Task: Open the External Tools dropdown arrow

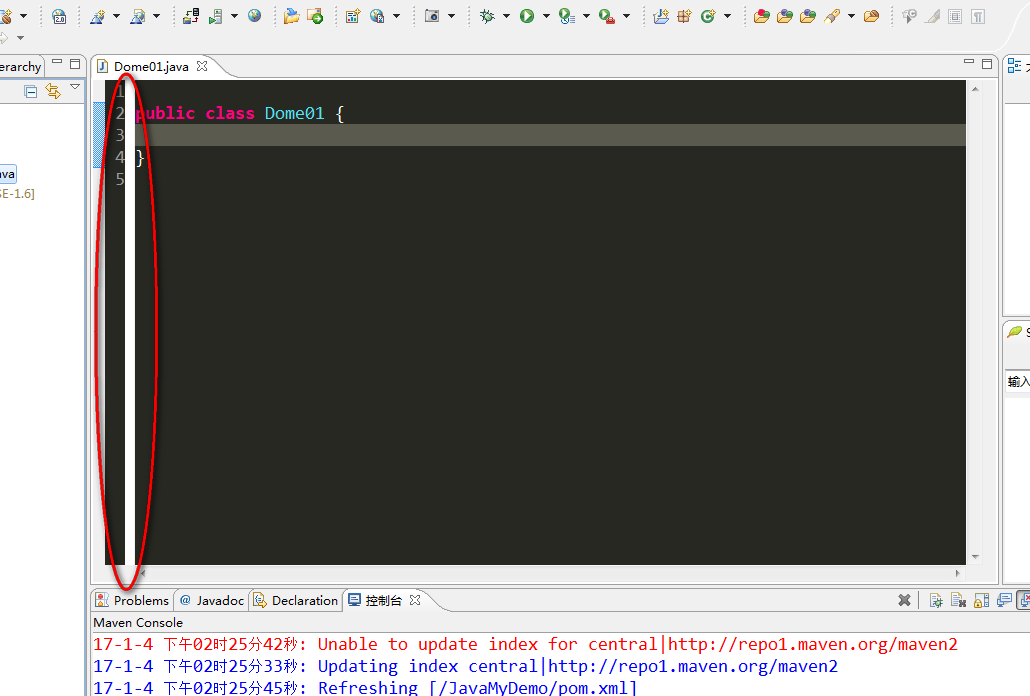Action: coord(626,16)
